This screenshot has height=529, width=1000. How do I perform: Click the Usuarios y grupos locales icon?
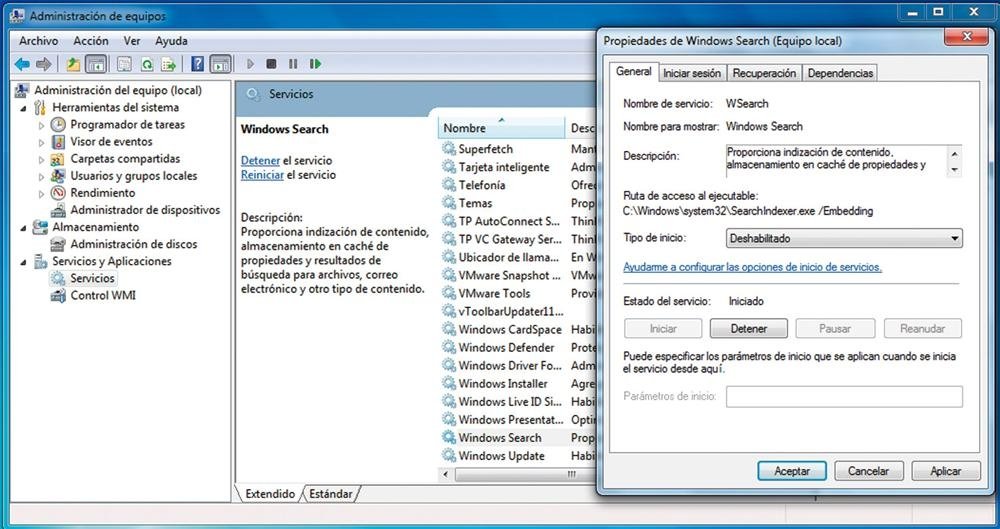[x=59, y=175]
